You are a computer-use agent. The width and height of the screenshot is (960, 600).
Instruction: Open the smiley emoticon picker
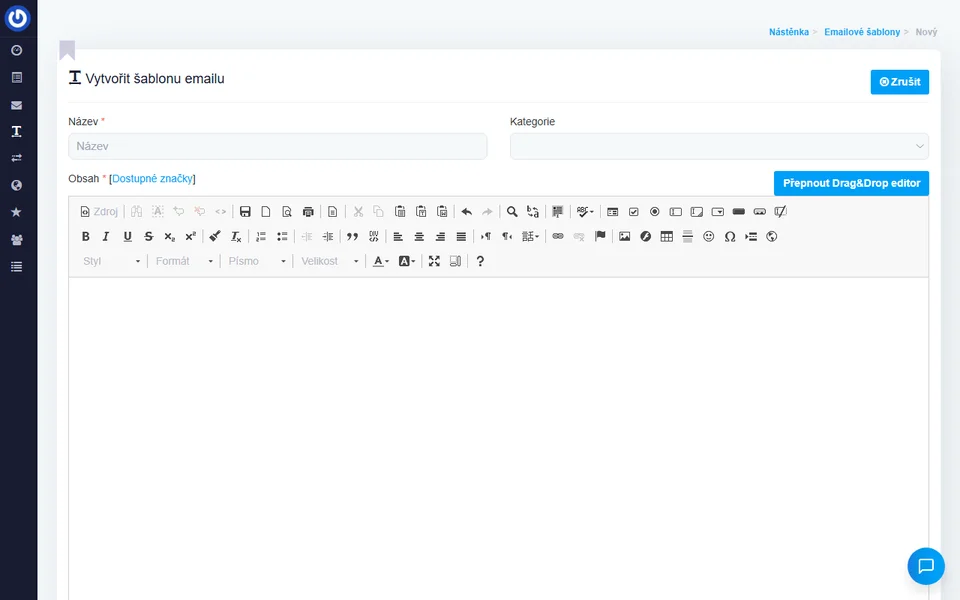pos(709,237)
